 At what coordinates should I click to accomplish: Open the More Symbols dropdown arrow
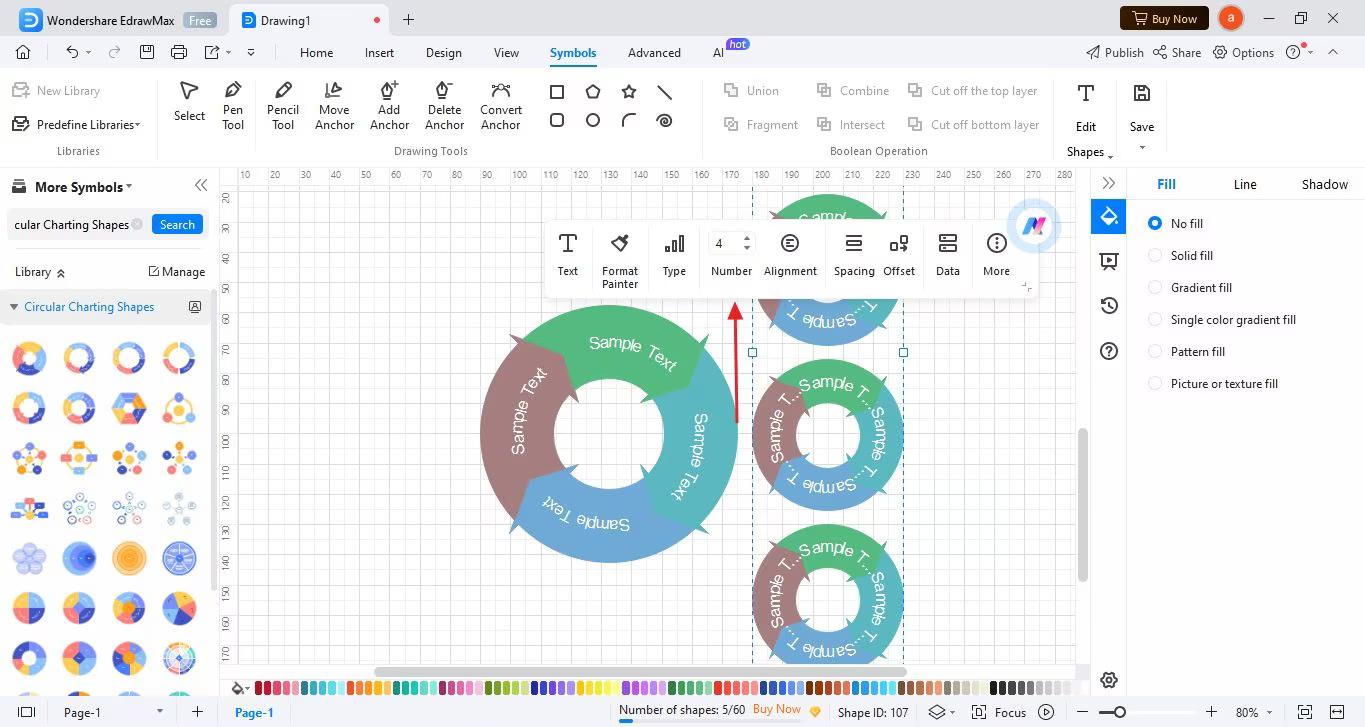click(129, 187)
